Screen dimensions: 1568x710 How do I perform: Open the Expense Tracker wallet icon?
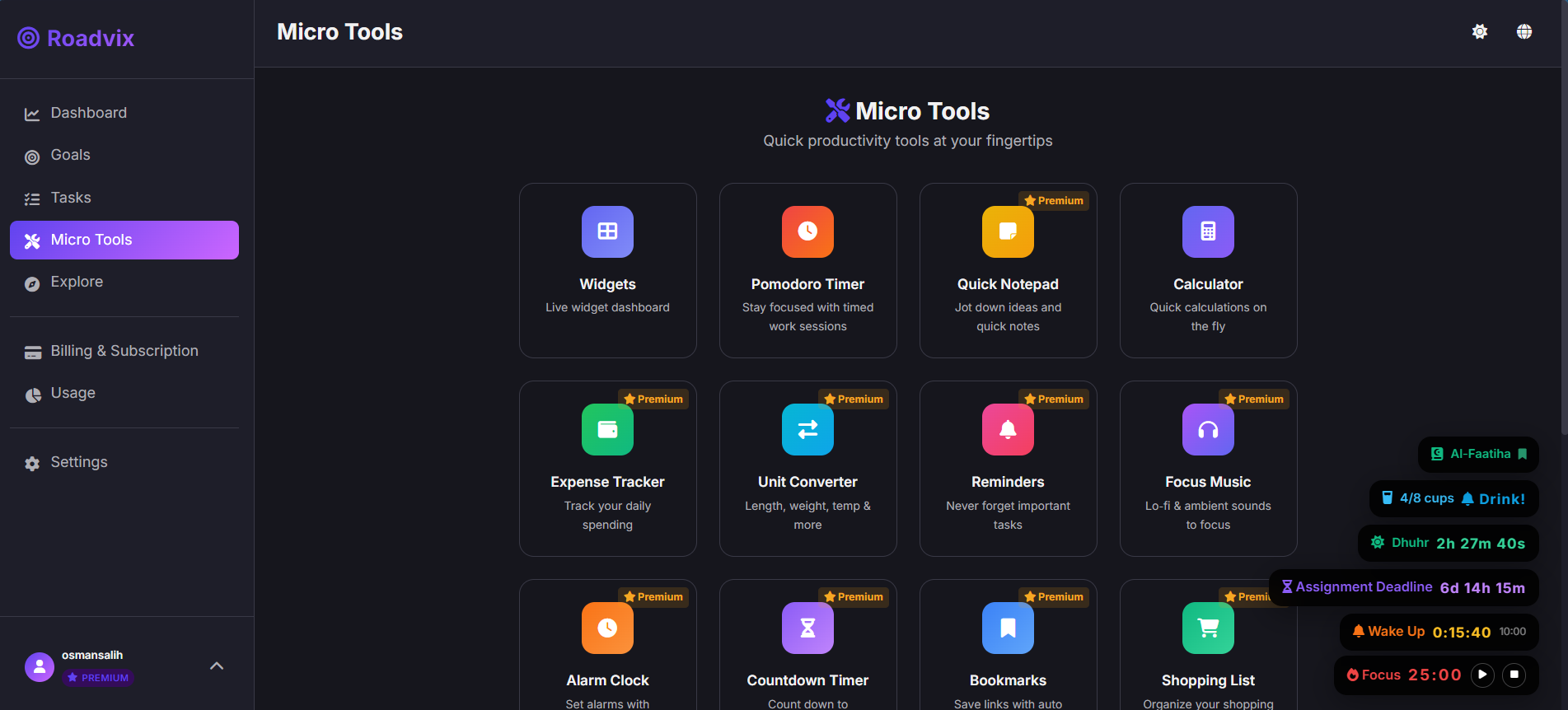click(607, 429)
